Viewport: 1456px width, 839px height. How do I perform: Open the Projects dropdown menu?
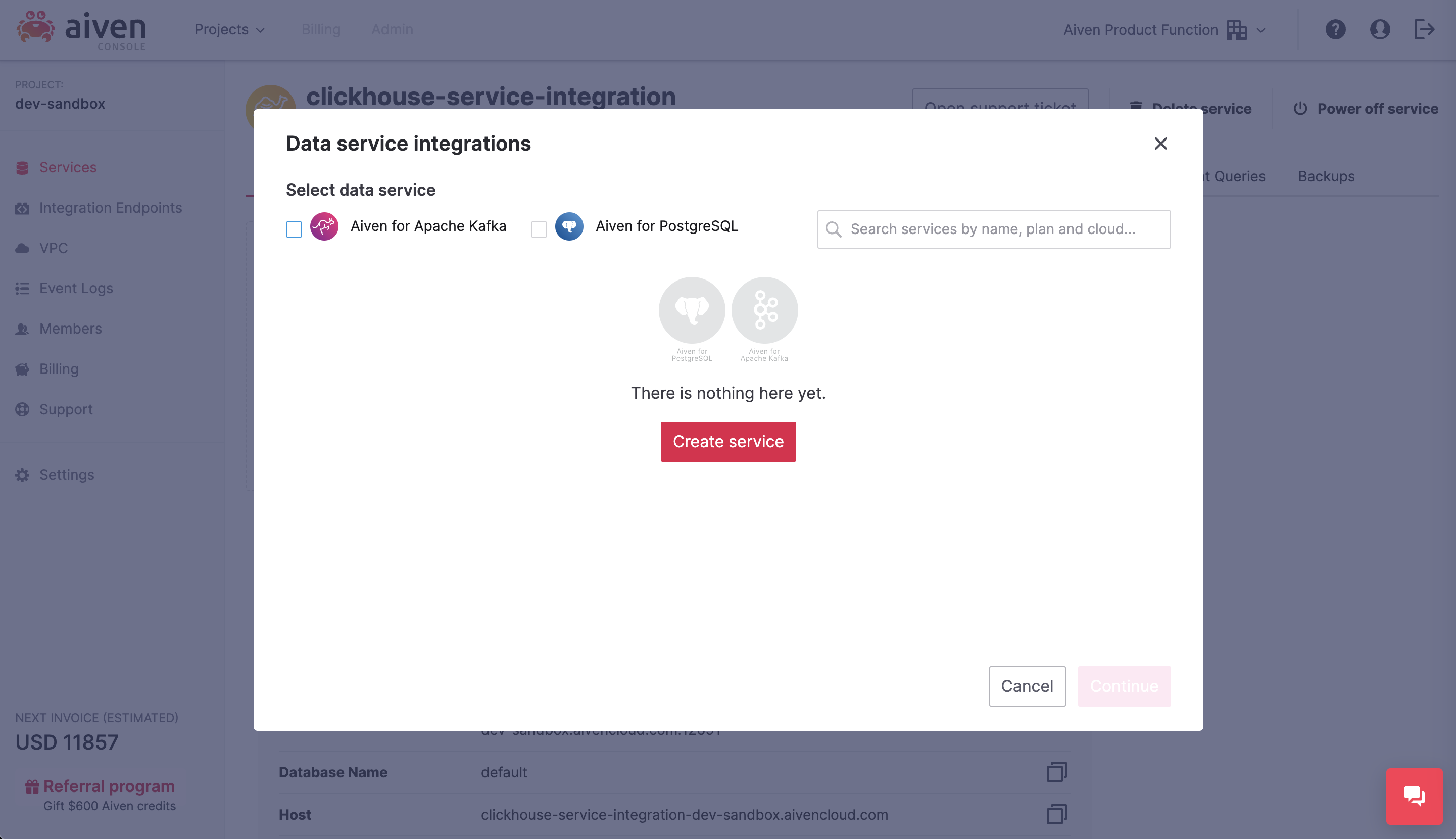tap(229, 29)
